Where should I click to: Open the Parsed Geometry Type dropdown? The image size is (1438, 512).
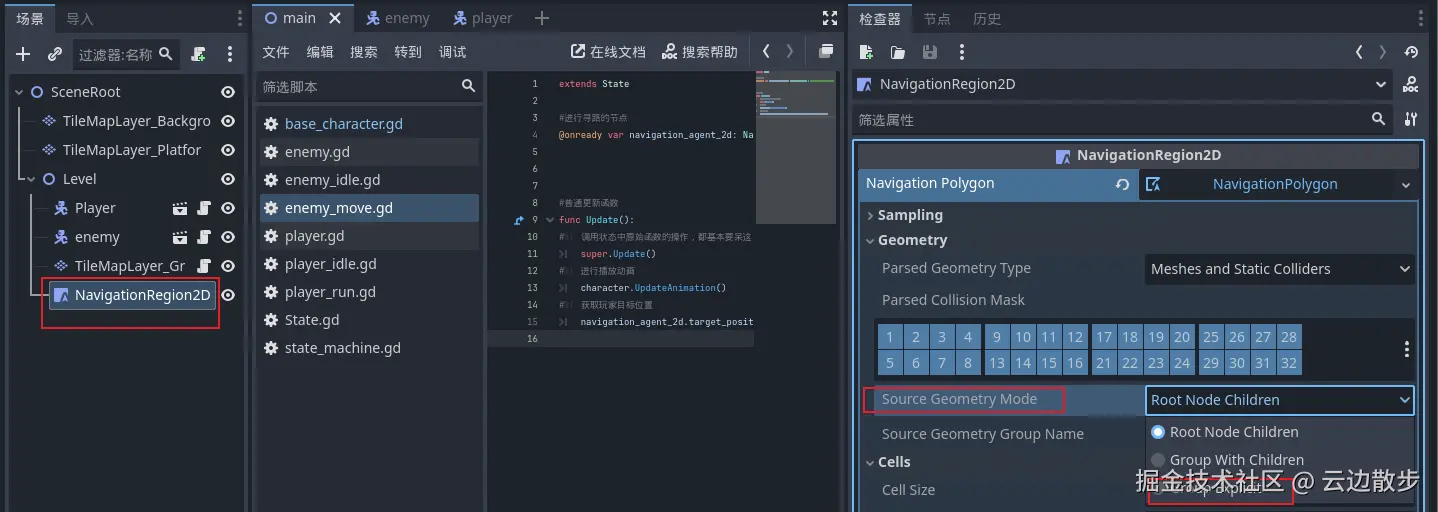click(x=1279, y=269)
